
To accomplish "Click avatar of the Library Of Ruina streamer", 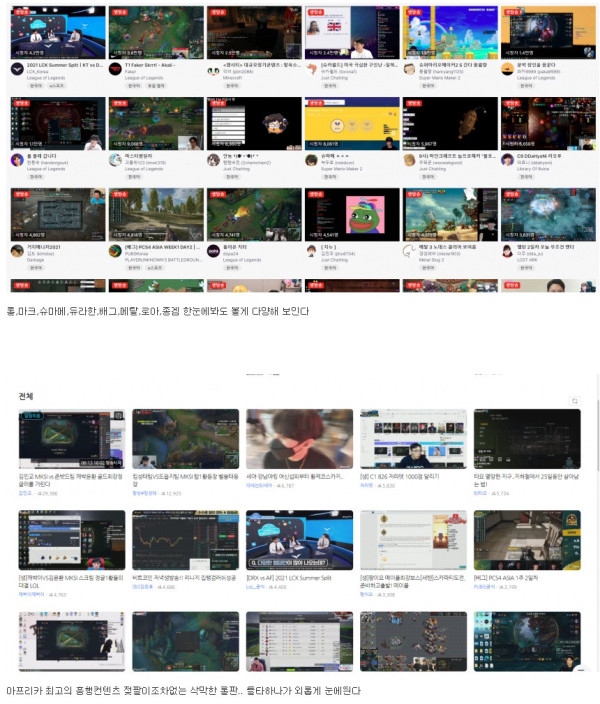I will click(507, 160).
